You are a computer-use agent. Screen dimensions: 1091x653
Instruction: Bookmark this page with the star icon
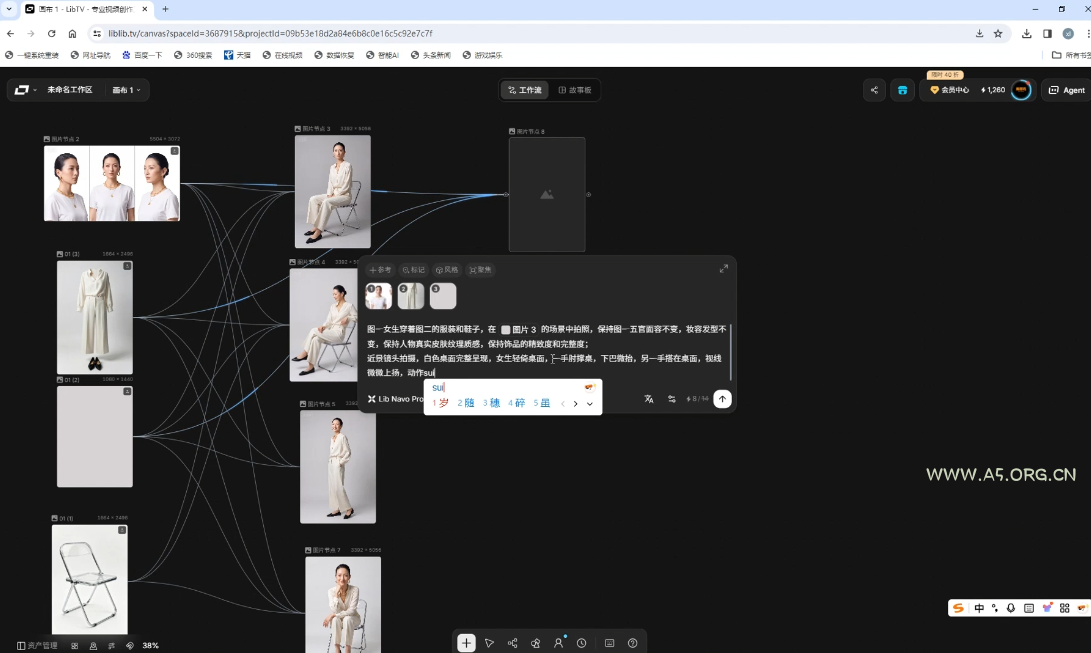click(x=998, y=33)
